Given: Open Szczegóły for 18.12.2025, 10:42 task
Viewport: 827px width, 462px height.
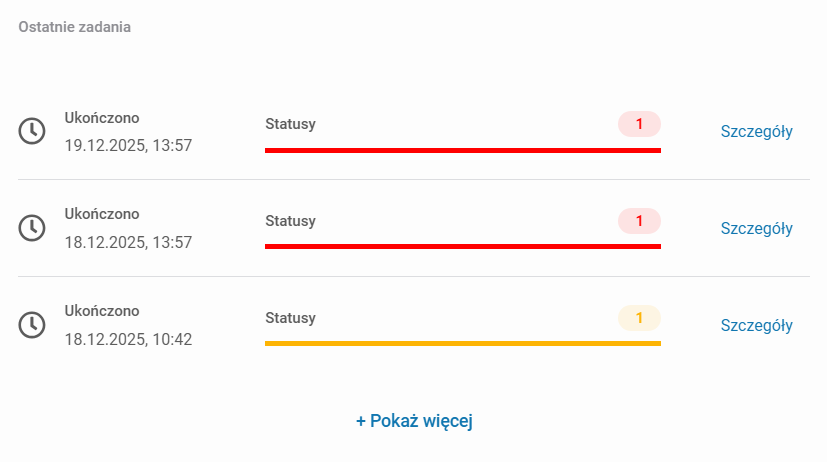Looking at the screenshot, I should tap(756, 325).
